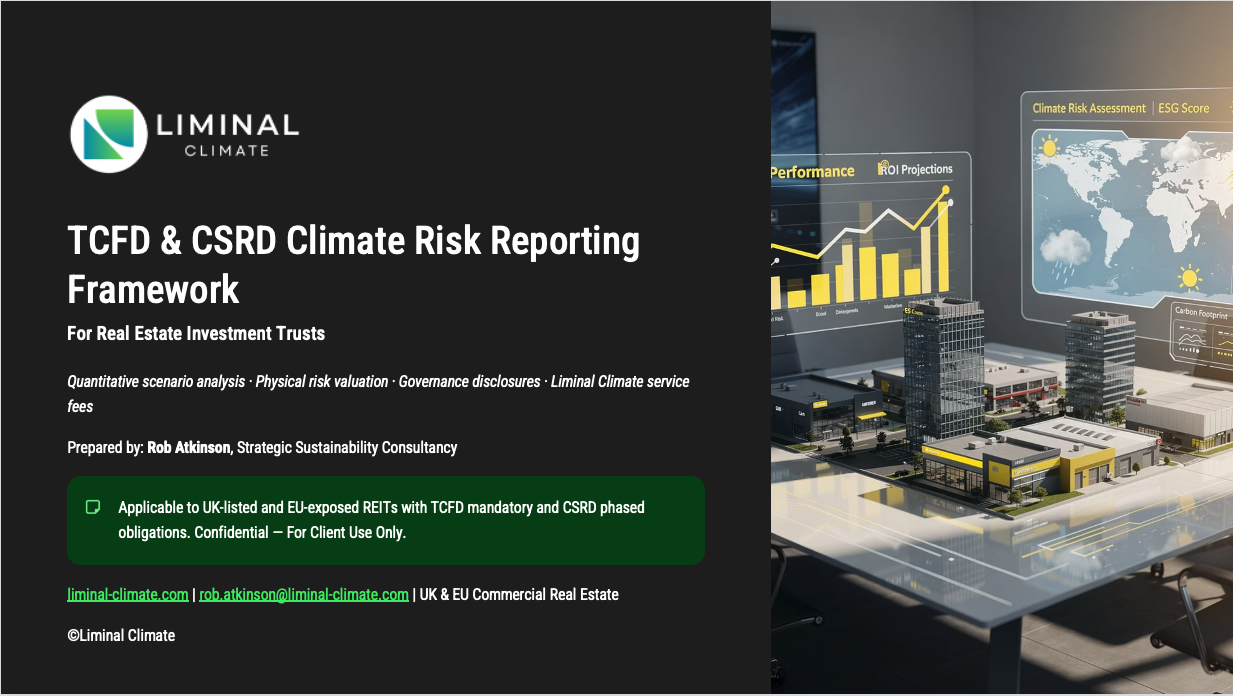Click the note icon in green callout
The height and width of the screenshot is (696, 1233).
point(93,507)
